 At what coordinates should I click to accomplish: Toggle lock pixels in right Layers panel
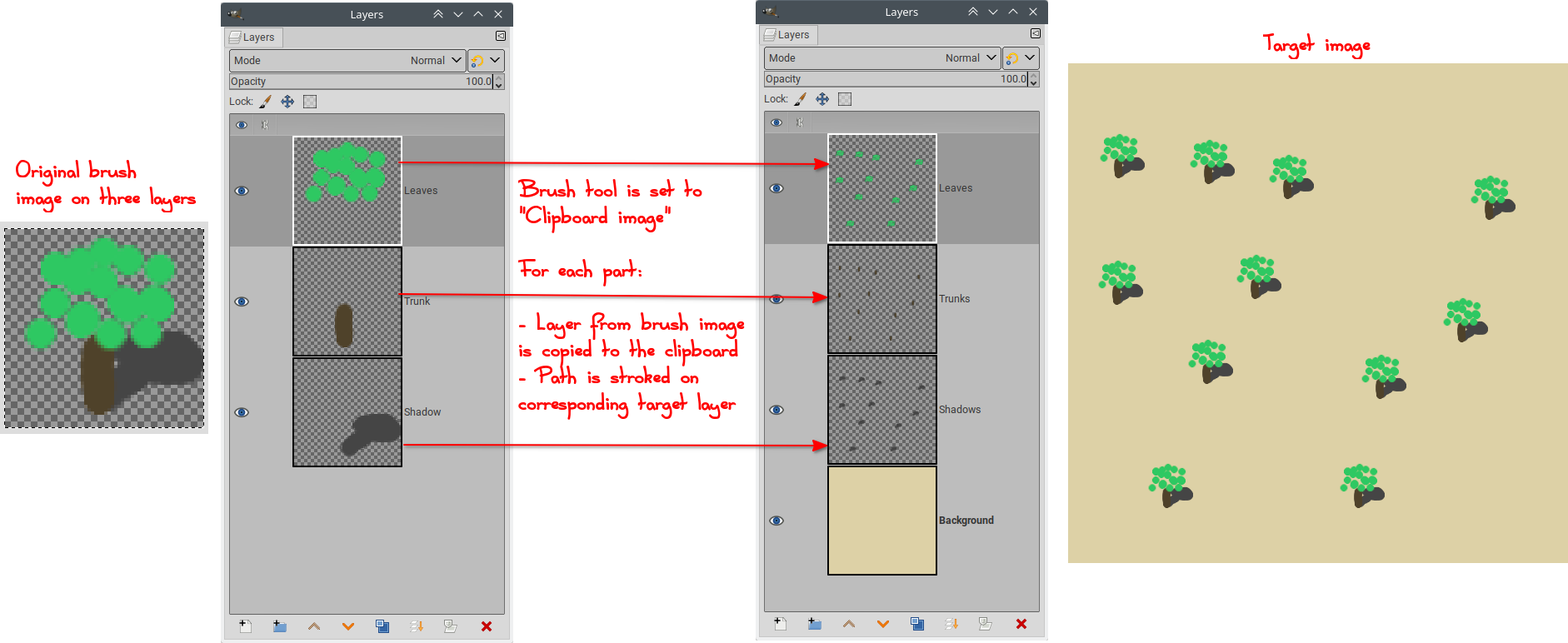click(800, 99)
